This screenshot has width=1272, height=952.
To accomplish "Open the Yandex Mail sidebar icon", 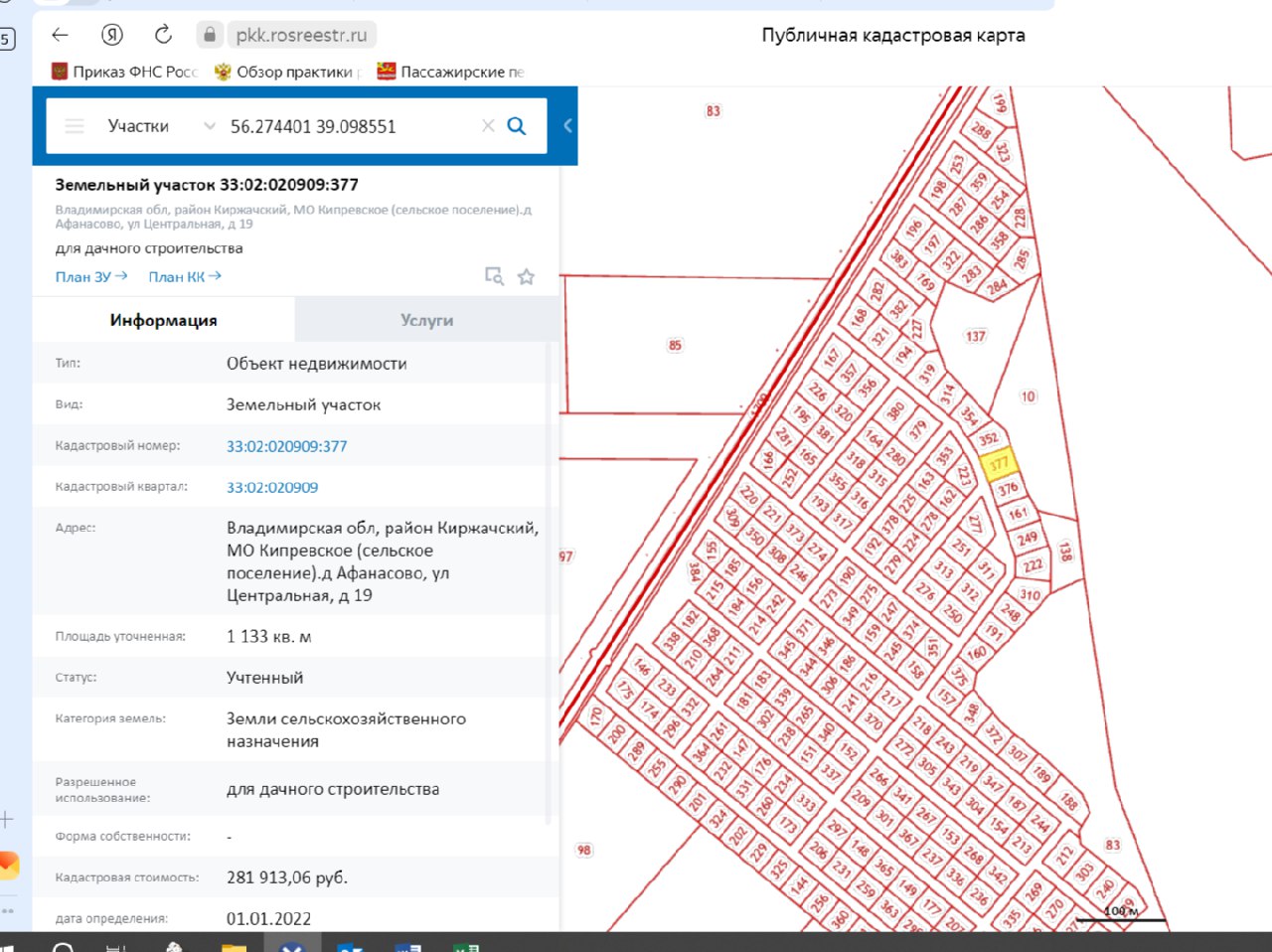I will click(8, 865).
